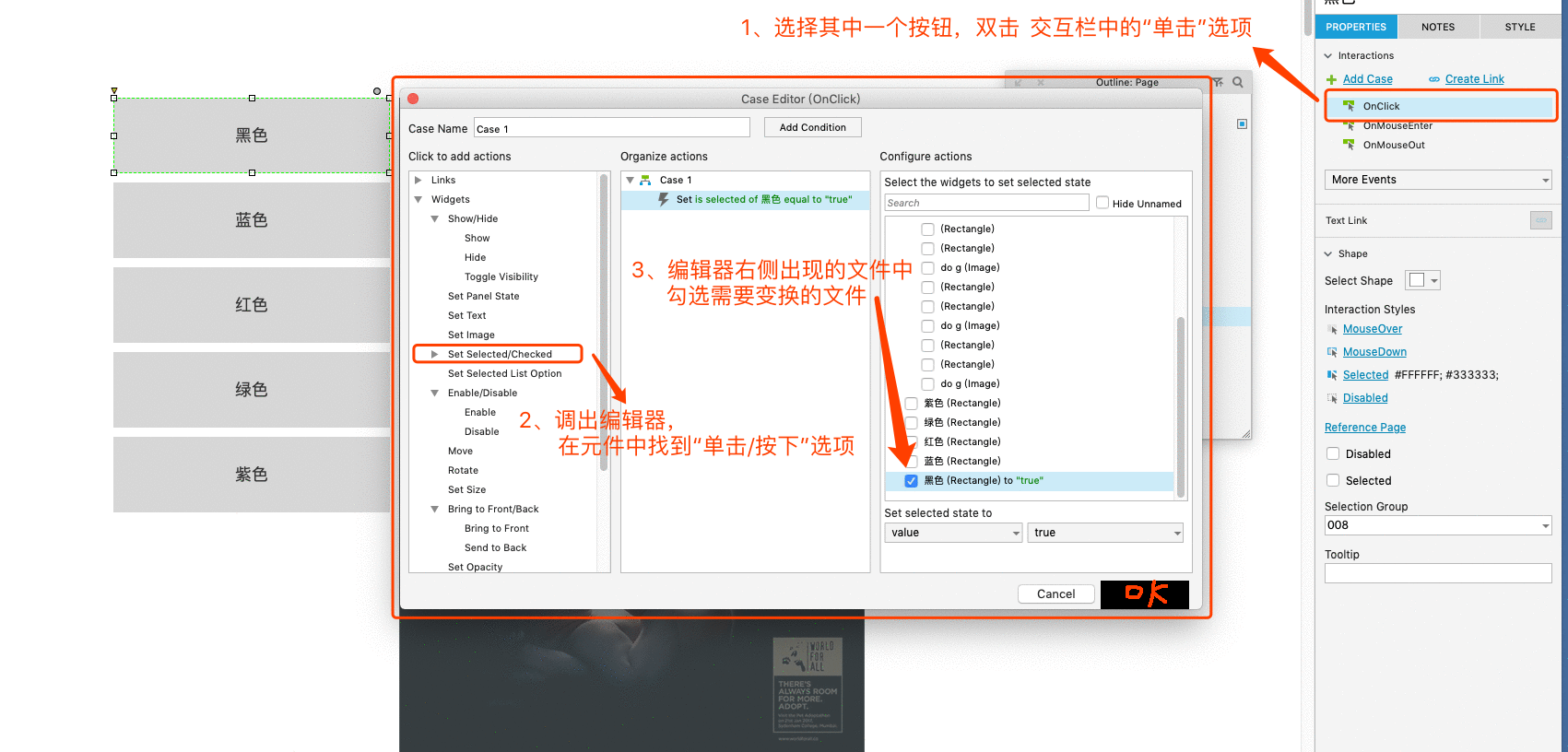The height and width of the screenshot is (752, 1568).
Task: Click the Case Name input field
Action: pyautogui.click(x=612, y=128)
